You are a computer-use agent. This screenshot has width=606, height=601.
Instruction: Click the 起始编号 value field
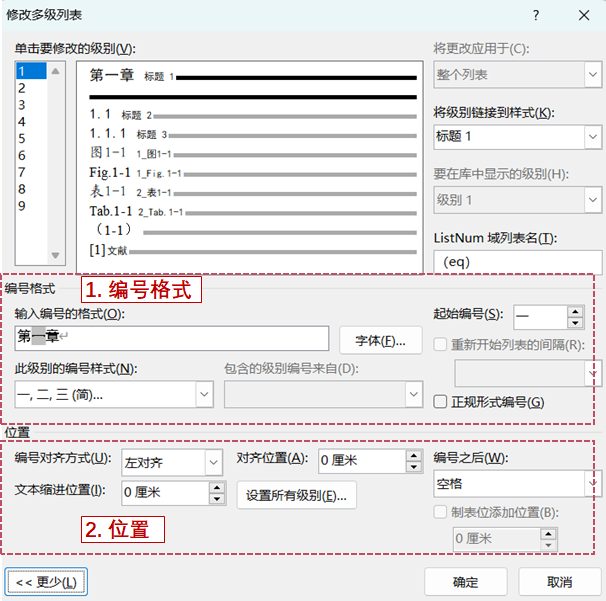(x=540, y=317)
